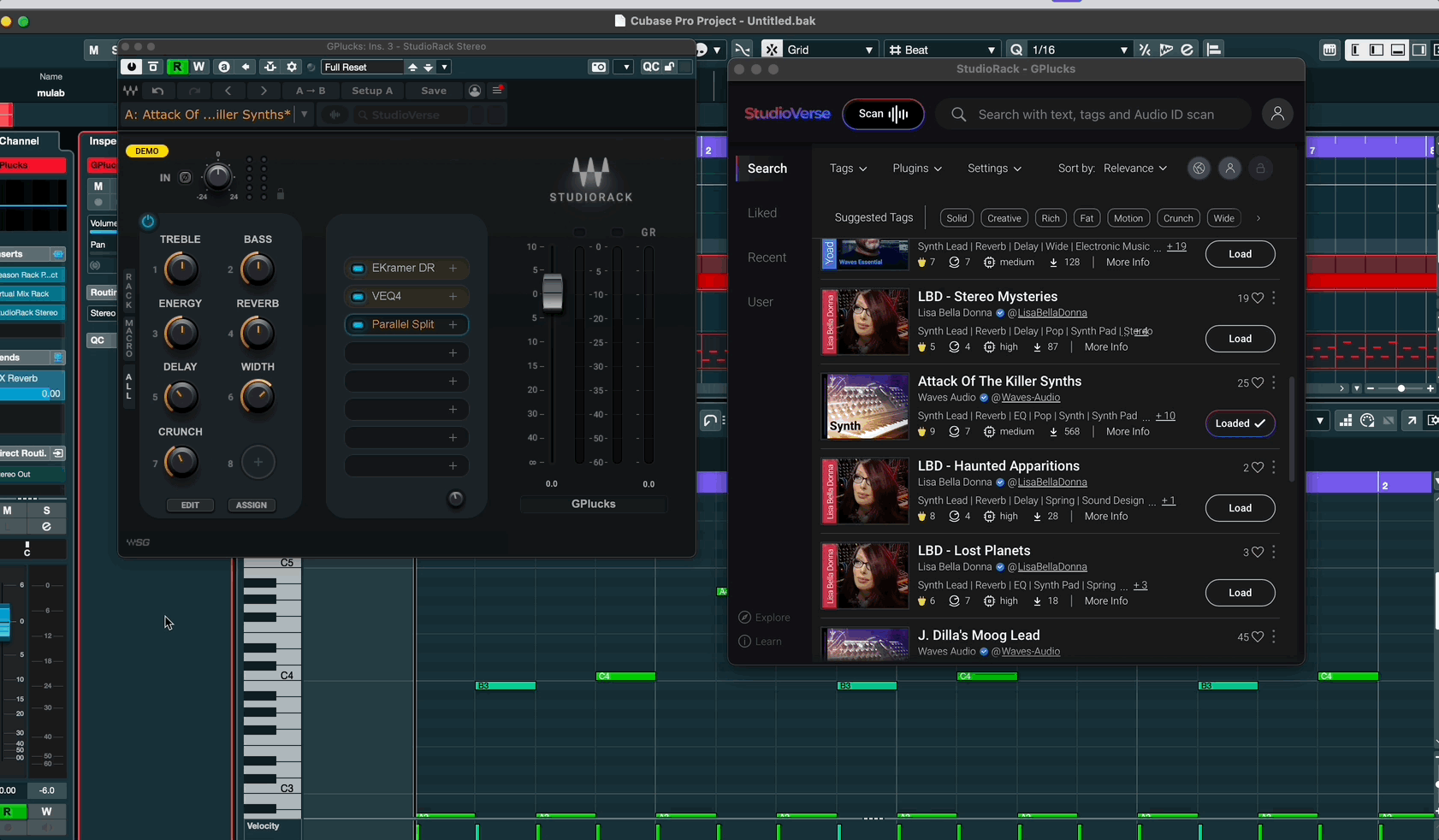The width and height of the screenshot is (1439, 840).
Task: Toggle the Parallel Split bypass LED
Action: (x=358, y=325)
